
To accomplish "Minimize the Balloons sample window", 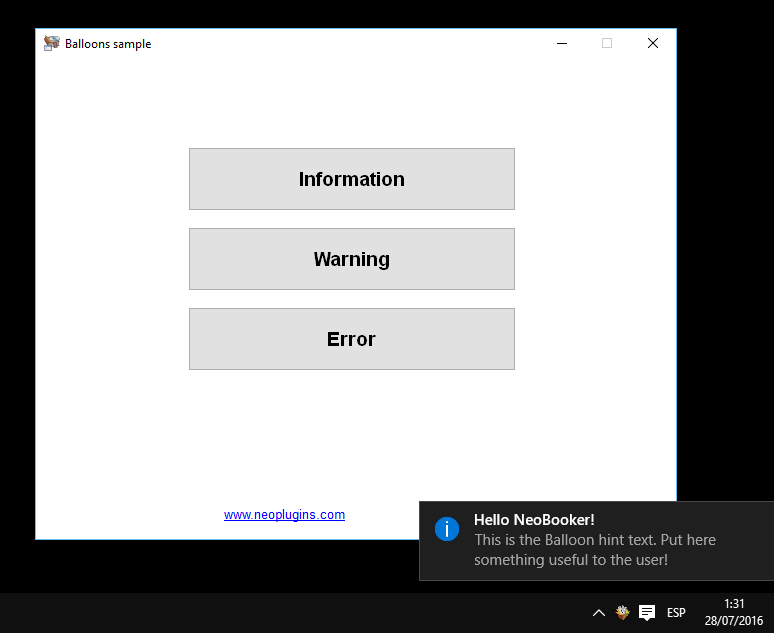I will tap(562, 43).
